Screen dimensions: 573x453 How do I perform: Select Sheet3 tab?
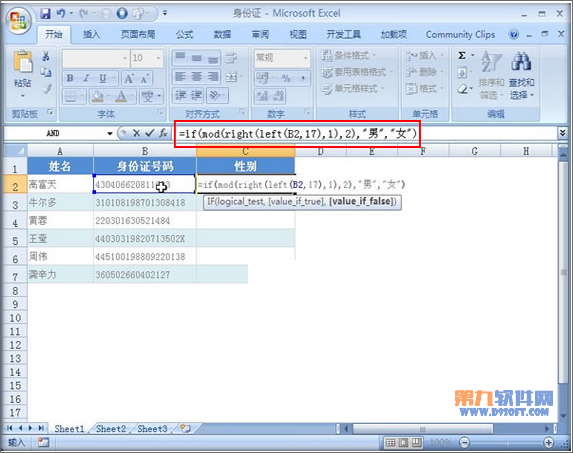tap(152, 429)
